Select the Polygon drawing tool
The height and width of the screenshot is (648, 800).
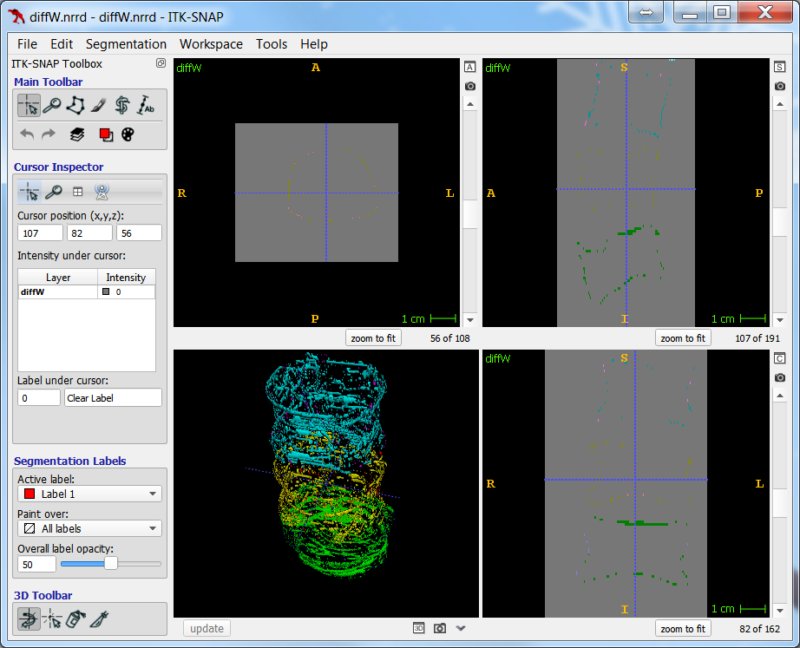(76, 105)
